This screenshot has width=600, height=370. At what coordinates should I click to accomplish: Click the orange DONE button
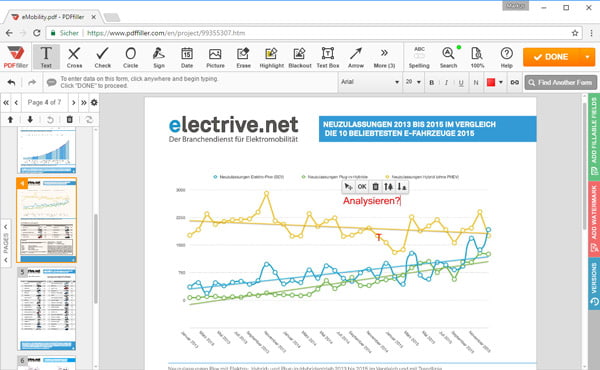click(552, 57)
